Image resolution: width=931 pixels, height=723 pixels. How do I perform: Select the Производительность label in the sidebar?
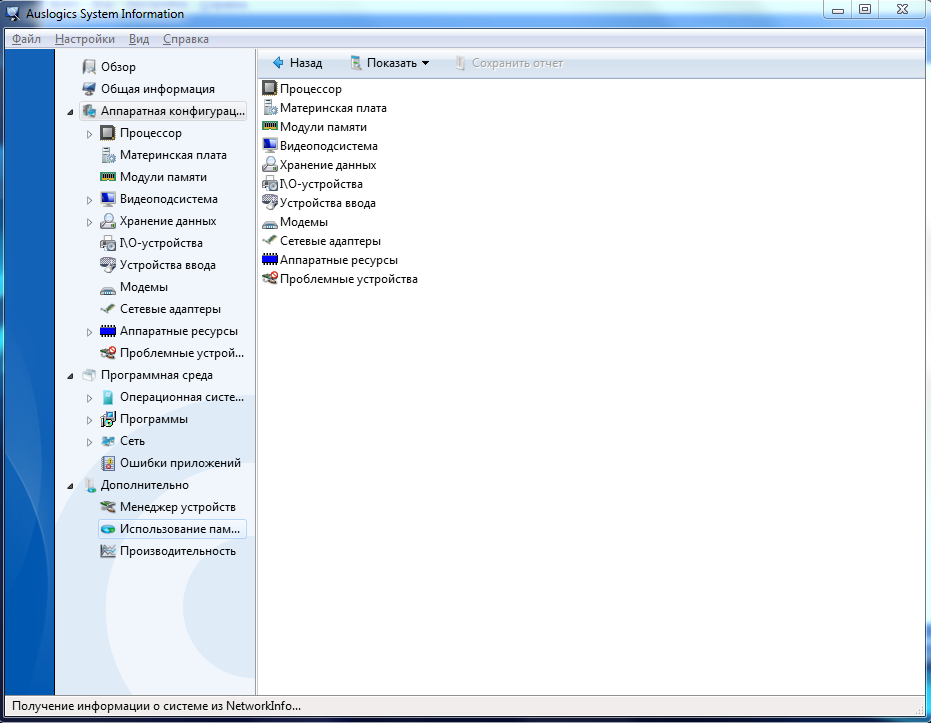[x=178, y=551]
